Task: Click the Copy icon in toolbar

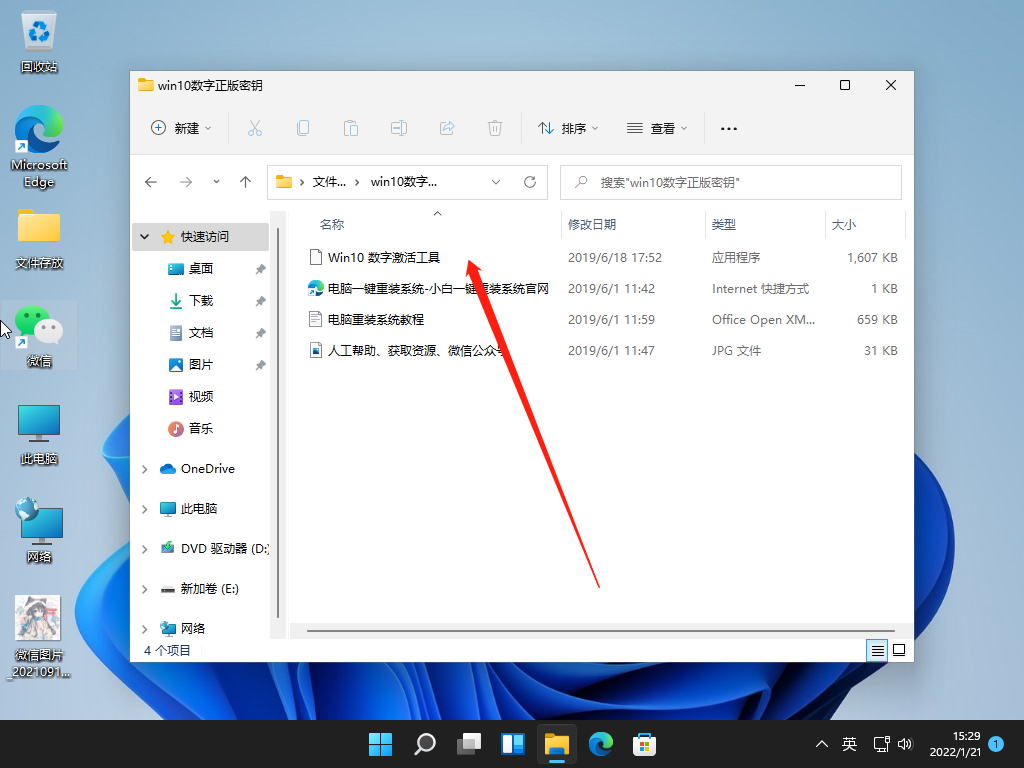Action: click(x=302, y=128)
